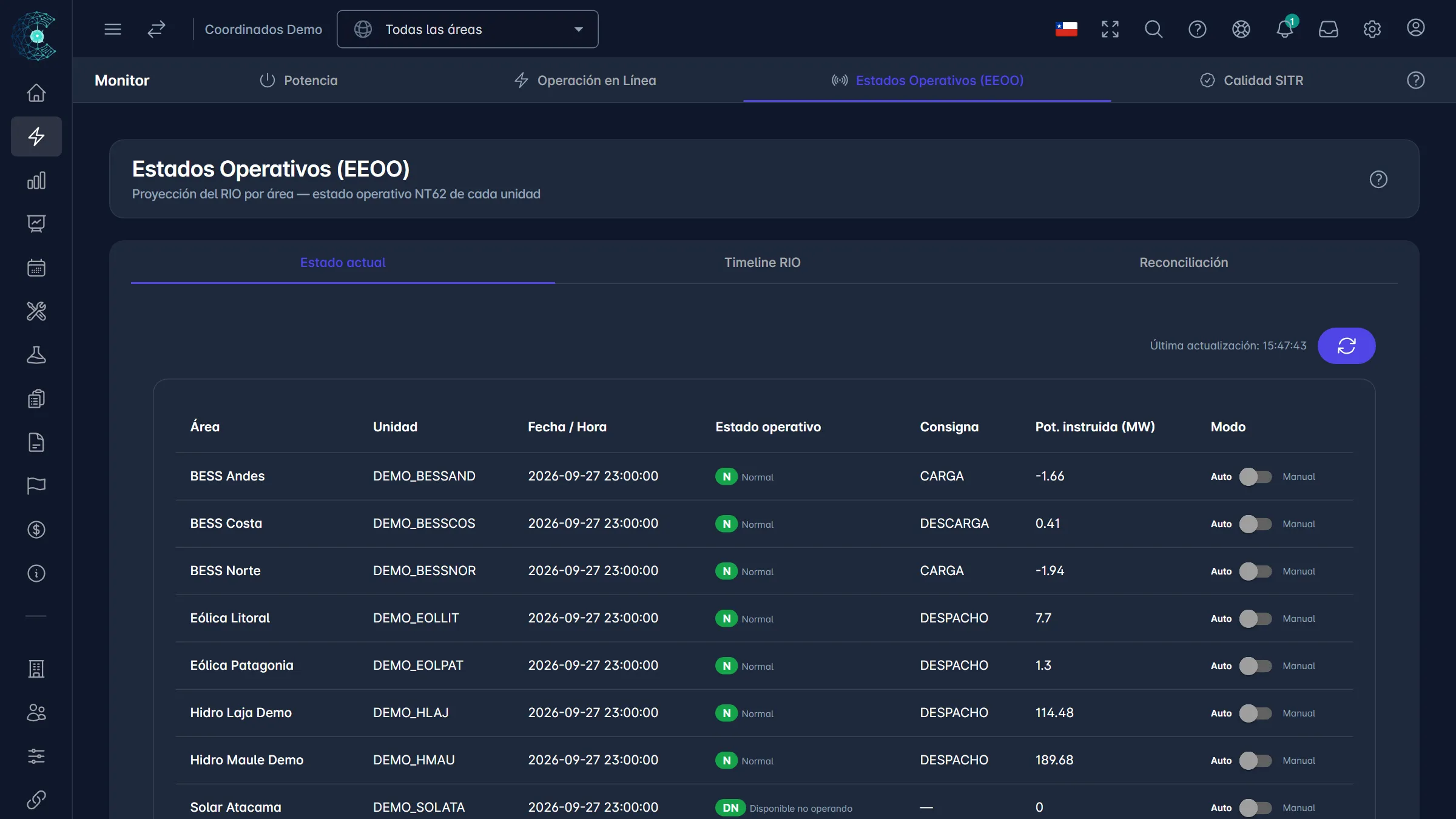The image size is (1456, 819).
Task: Open help for Estados Operativos card
Action: [x=1378, y=179]
